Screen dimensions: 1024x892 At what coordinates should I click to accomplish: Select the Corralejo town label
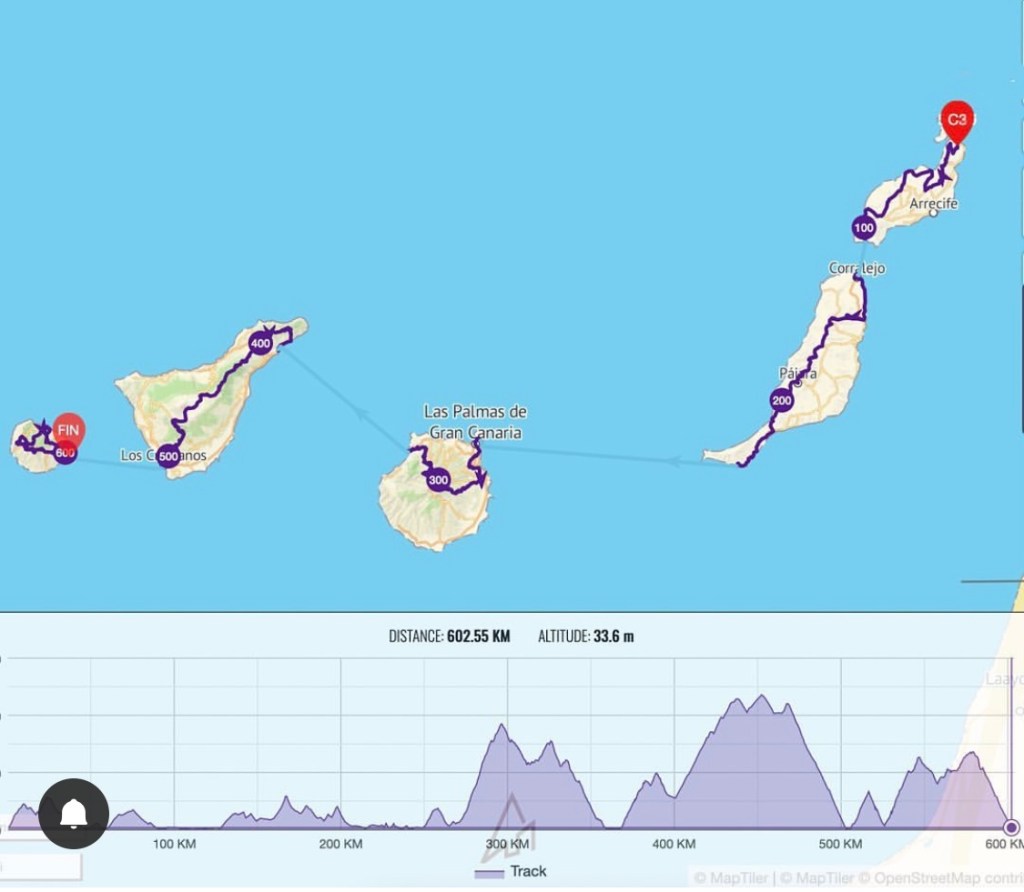coord(857,268)
